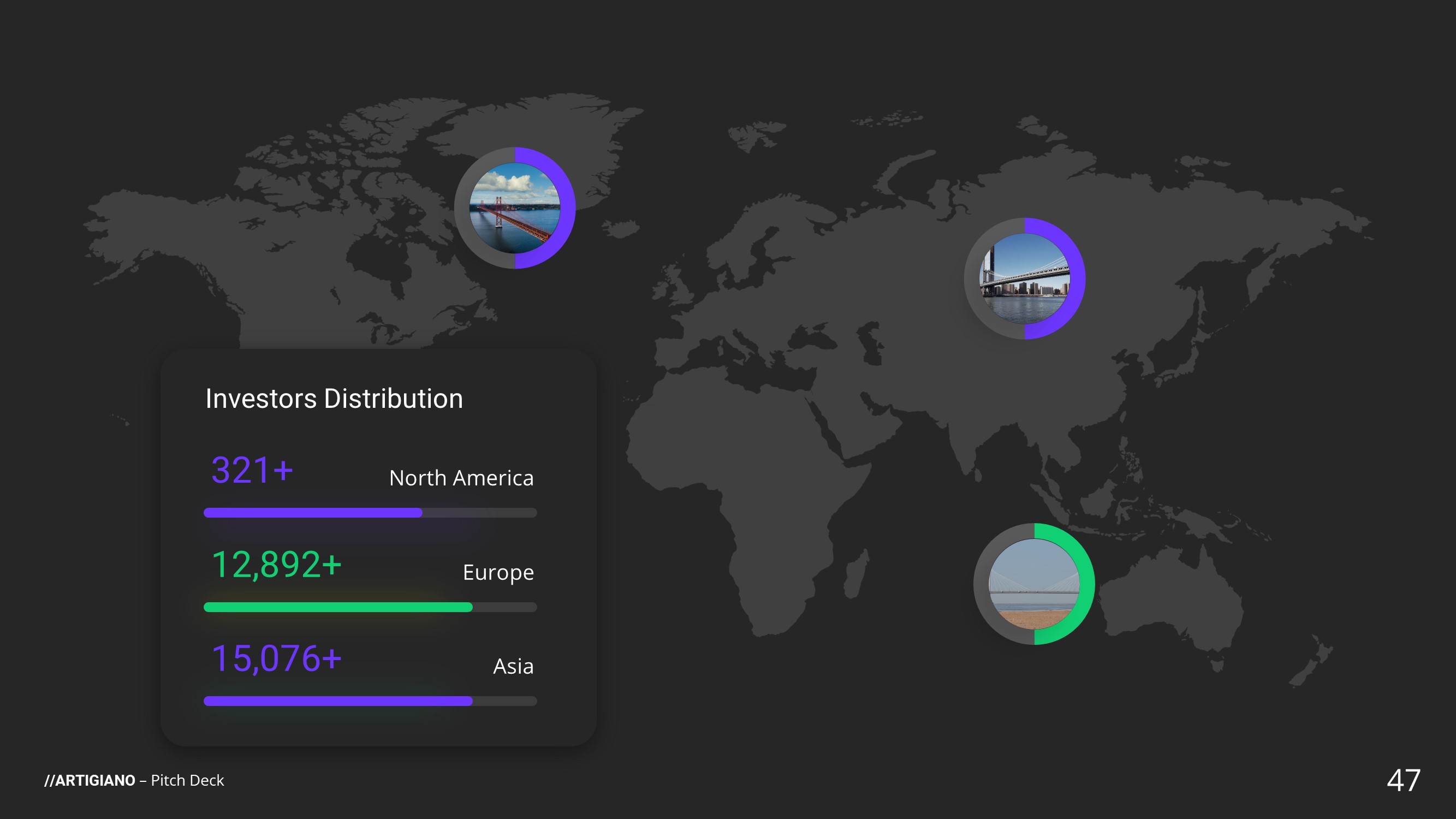Click the Investors Distribution heading
Screen dimensions: 1456x819
tap(334, 399)
